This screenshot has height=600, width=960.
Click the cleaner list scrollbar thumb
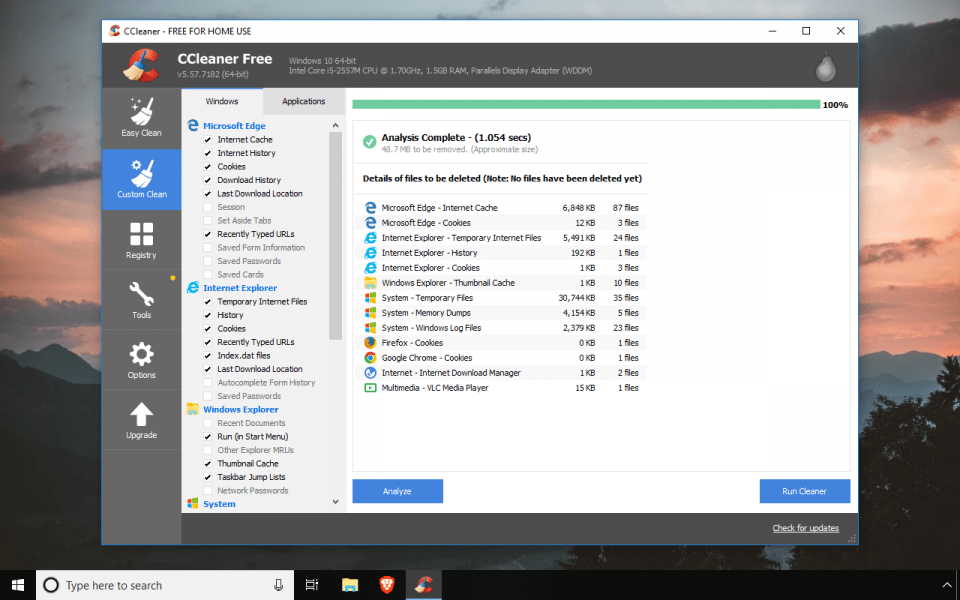336,236
